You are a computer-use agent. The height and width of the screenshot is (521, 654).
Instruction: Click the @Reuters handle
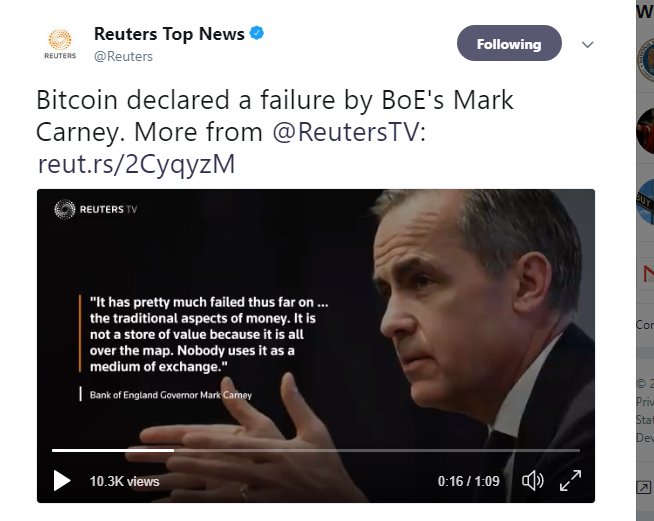(x=123, y=56)
